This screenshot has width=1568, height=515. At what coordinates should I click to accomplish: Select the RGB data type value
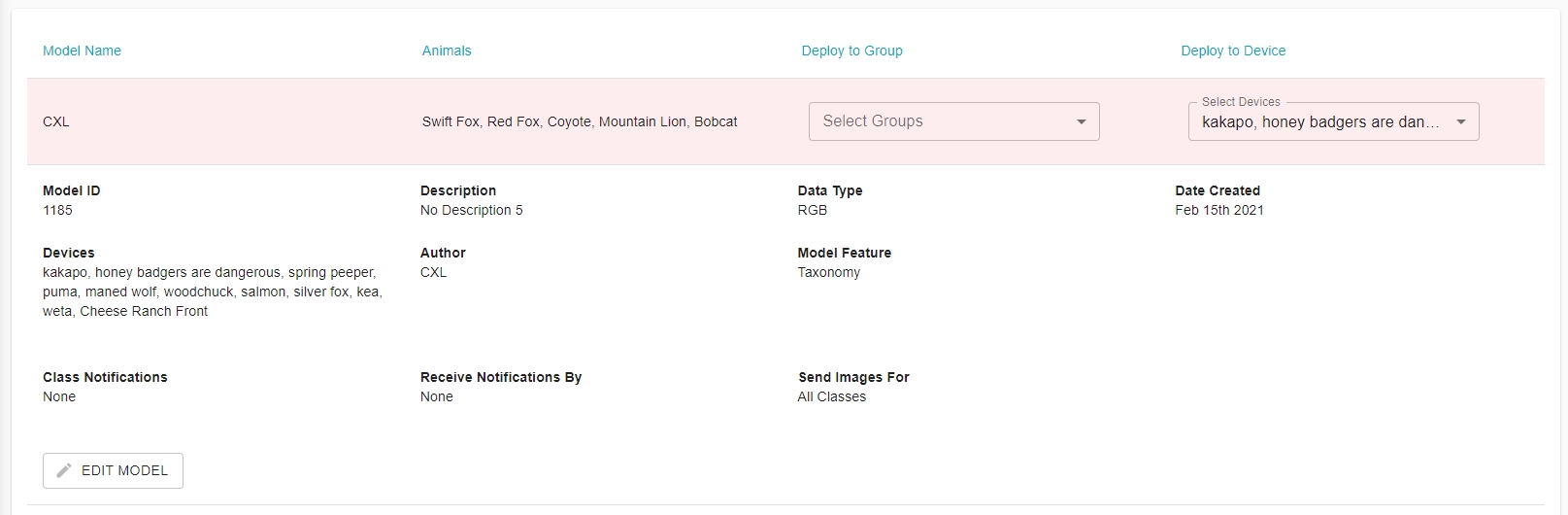[x=813, y=210]
